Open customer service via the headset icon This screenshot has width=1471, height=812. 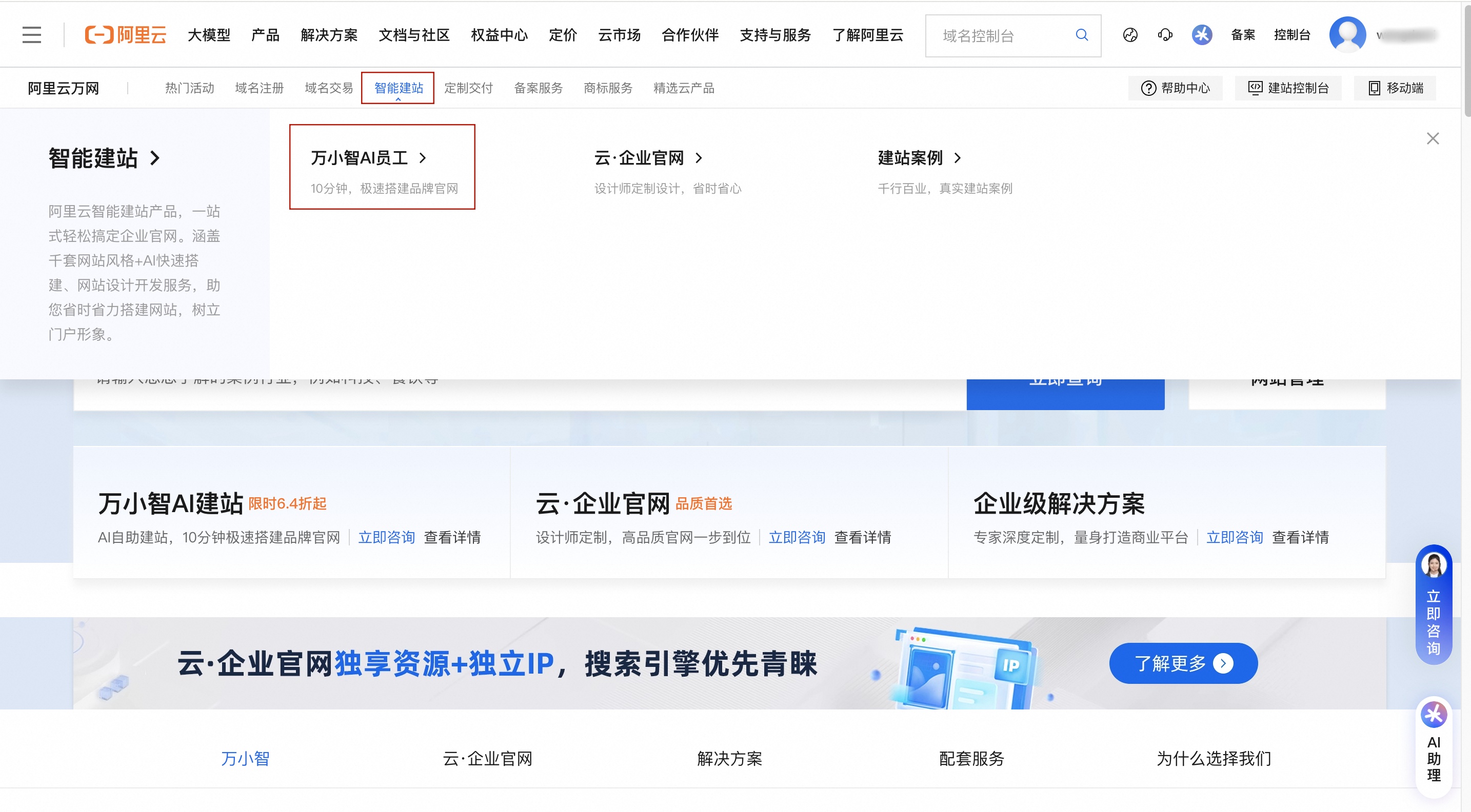[1164, 35]
